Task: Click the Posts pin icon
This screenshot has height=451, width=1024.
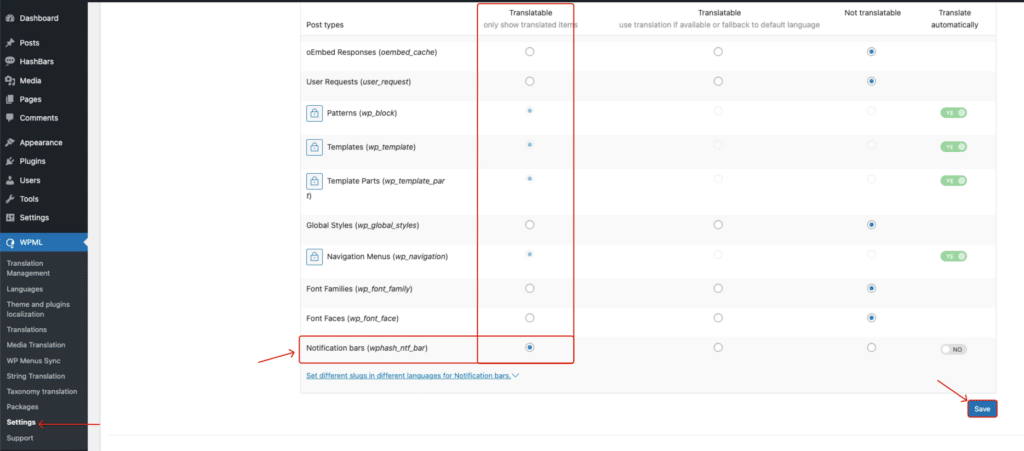Action: coord(10,43)
